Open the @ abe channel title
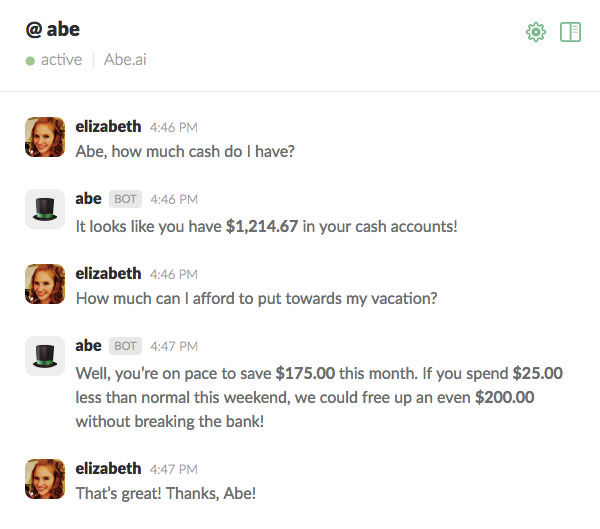The image size is (600, 529). [53, 29]
